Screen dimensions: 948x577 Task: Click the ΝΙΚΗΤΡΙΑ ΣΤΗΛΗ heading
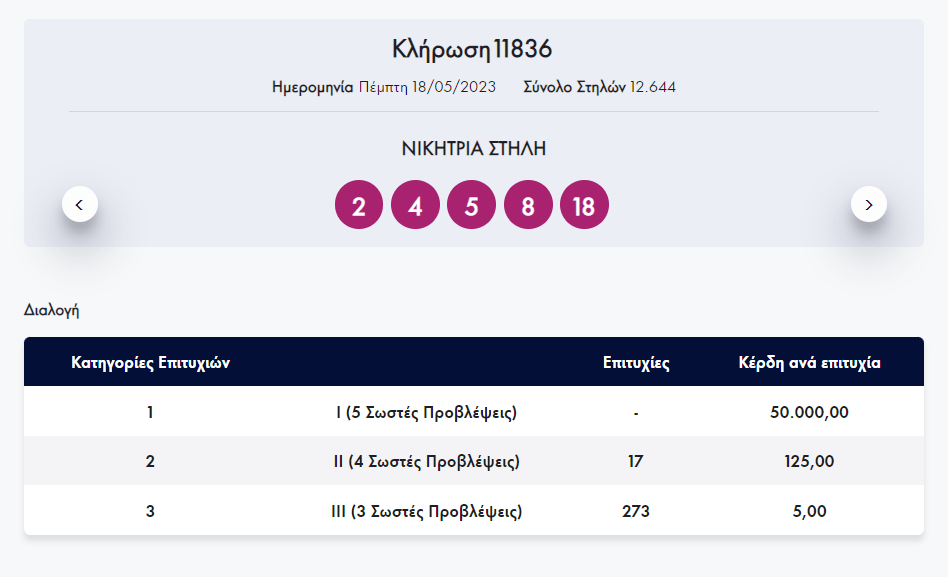click(x=474, y=149)
